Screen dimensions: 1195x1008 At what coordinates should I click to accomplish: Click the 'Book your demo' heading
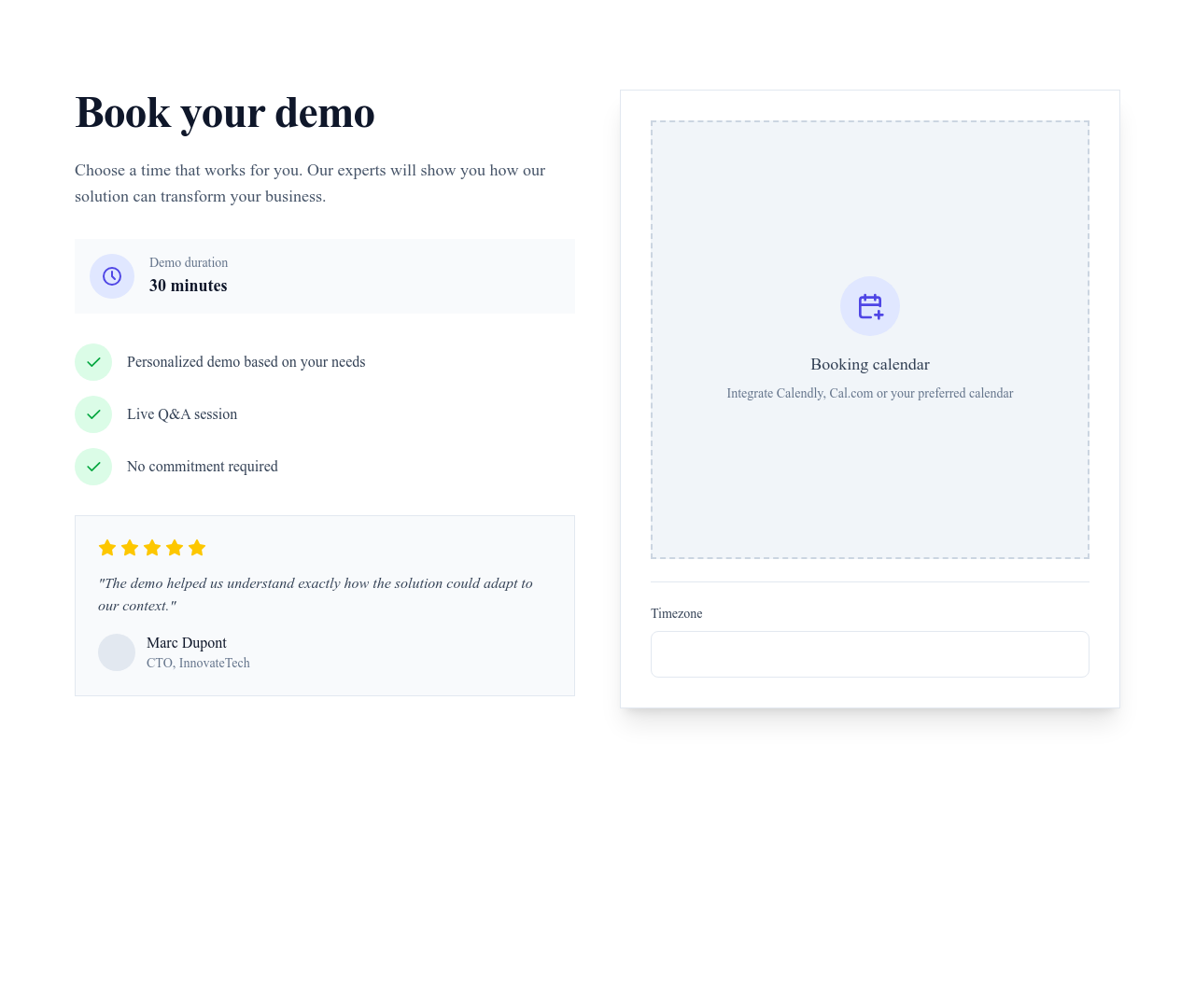point(225,113)
